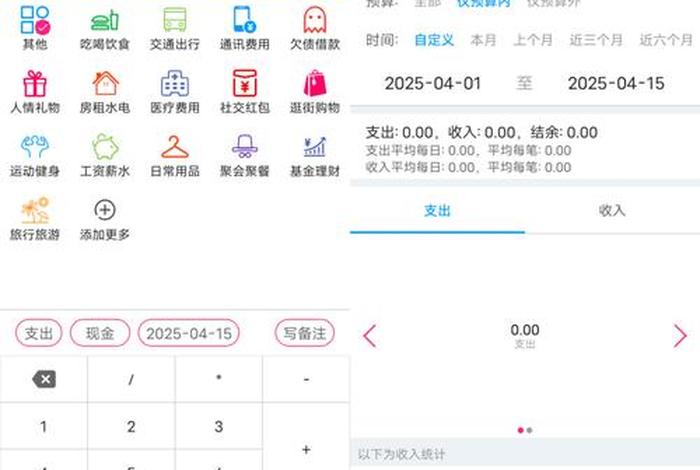Tap the page indicator dots
700x470 pixels.
coord(525,430)
